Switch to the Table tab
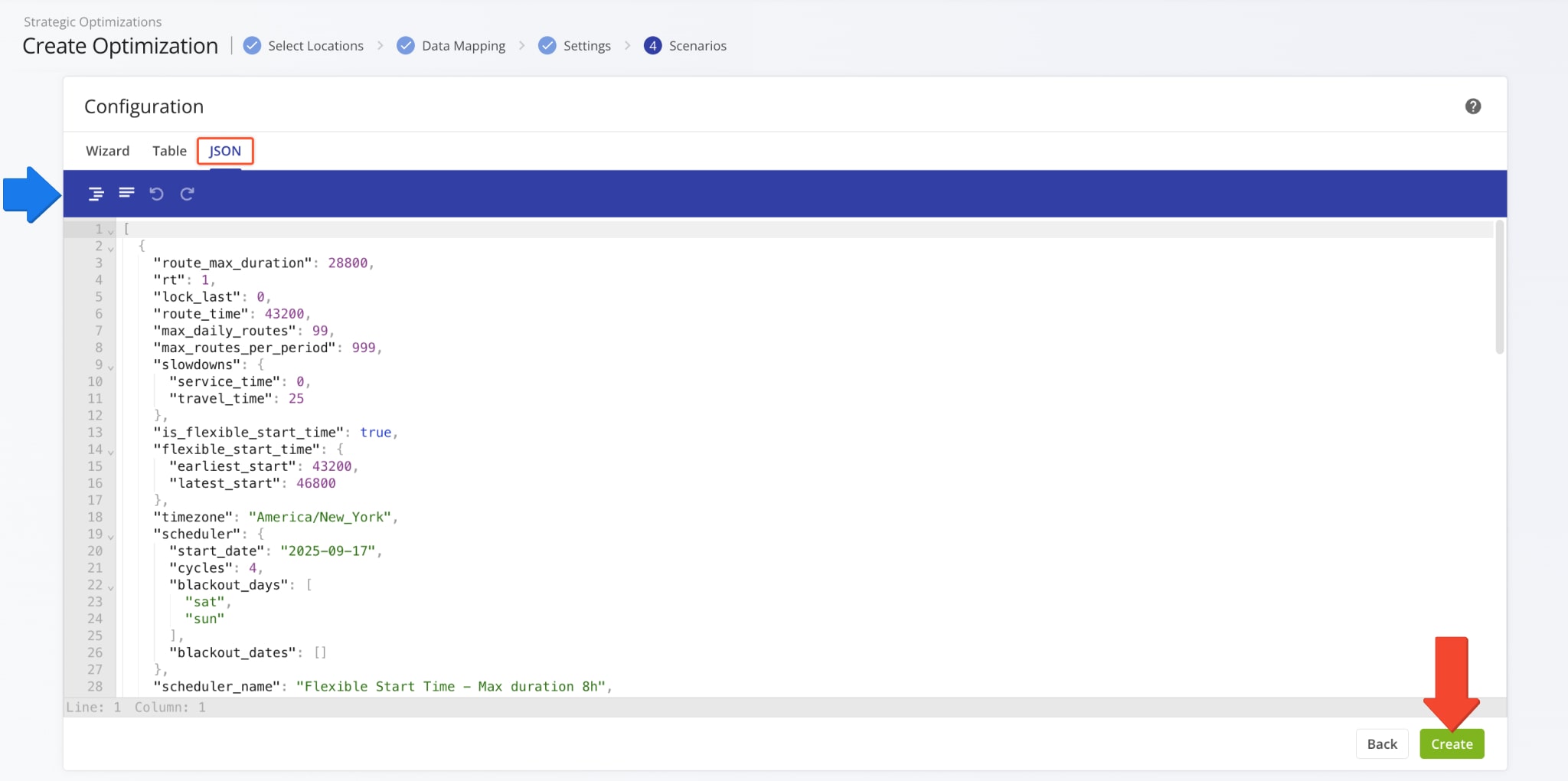1568x781 pixels. click(169, 151)
